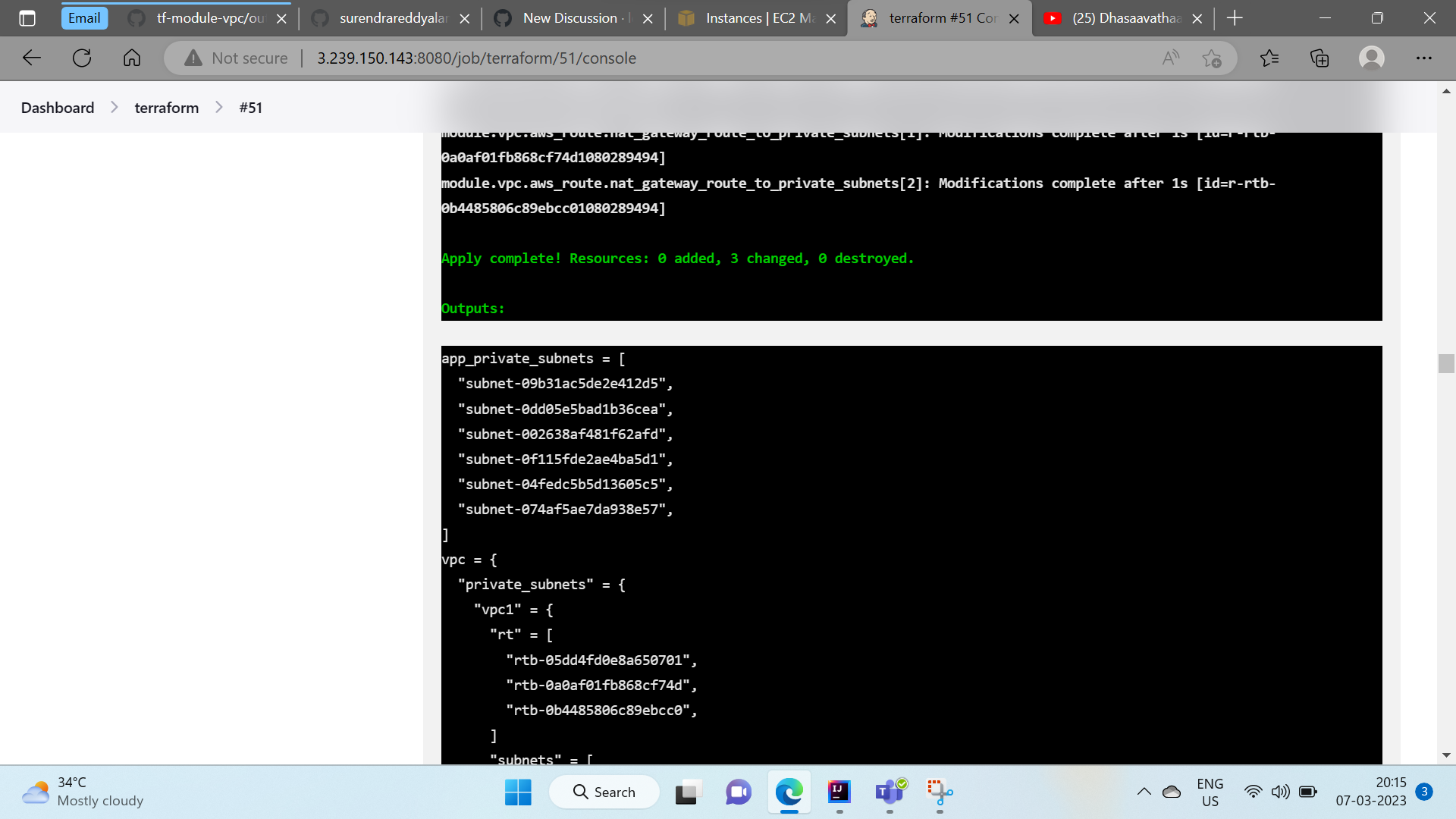Refresh the Jenkins console page
This screenshot has height=819, width=1456.
(82, 58)
